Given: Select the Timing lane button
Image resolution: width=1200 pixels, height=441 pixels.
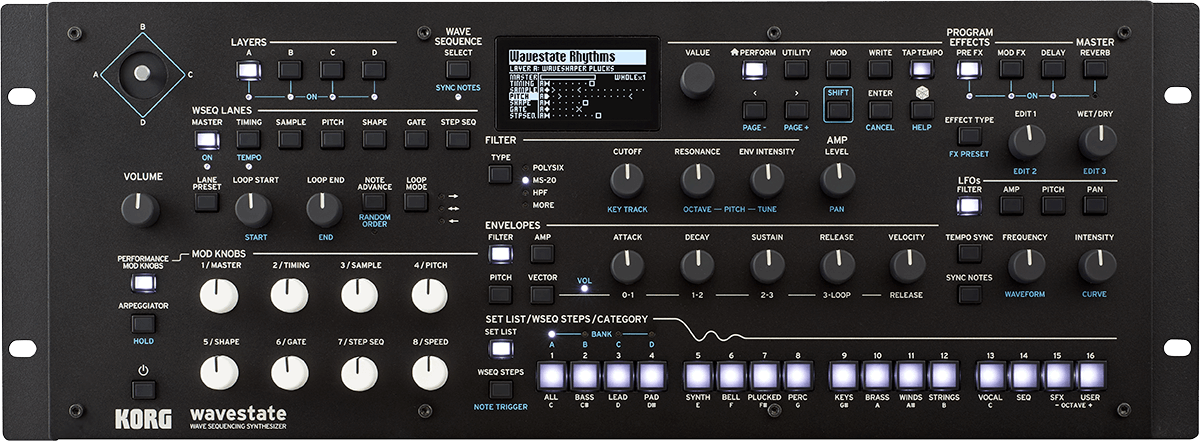Looking at the screenshot, I should click(249, 139).
